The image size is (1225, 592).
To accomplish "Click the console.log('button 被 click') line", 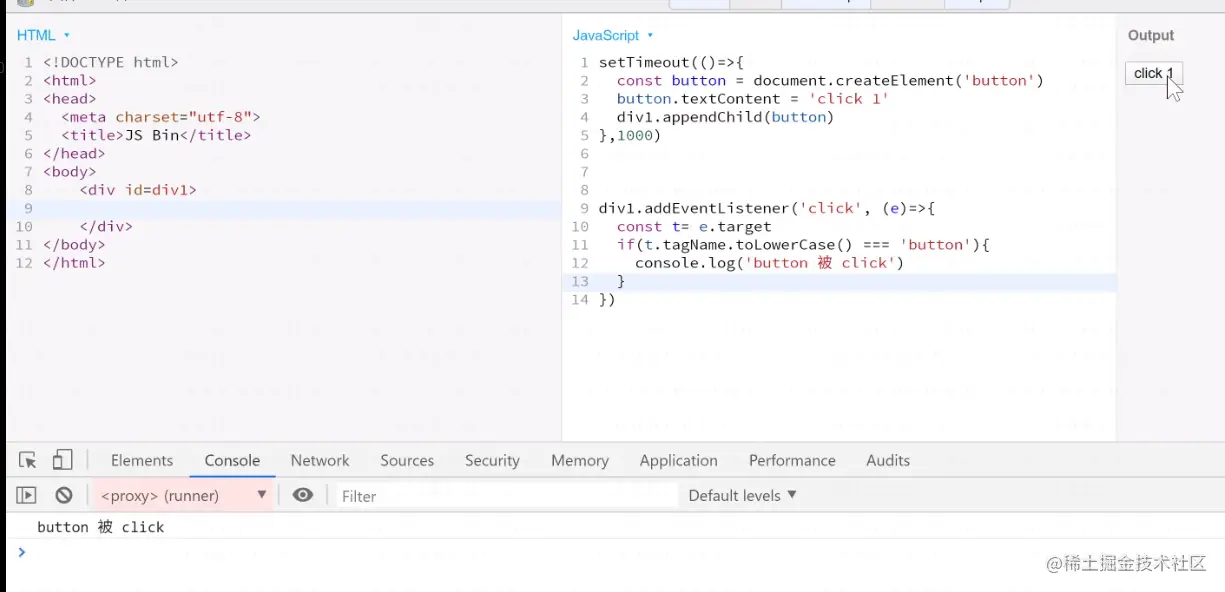I will point(769,262).
